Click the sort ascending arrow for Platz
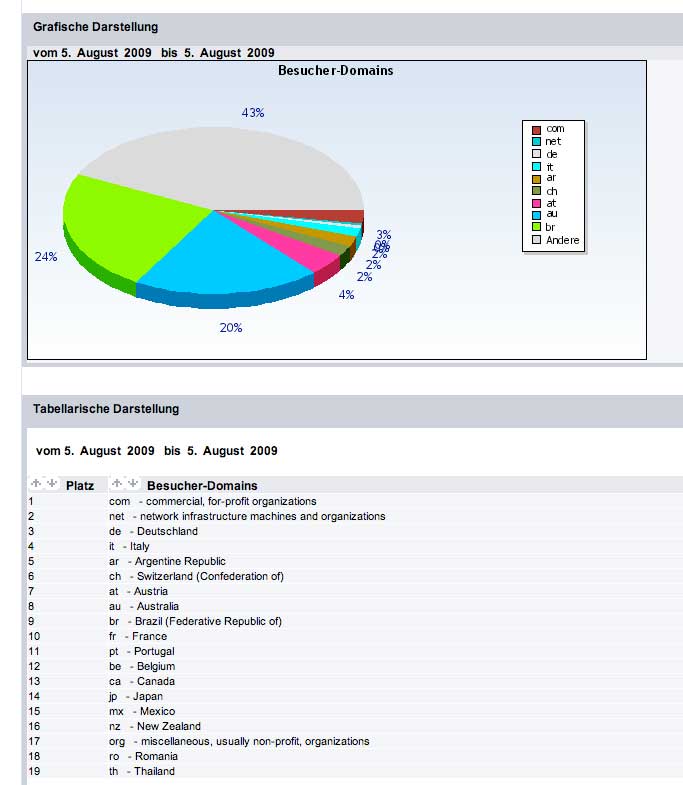 click(36, 484)
